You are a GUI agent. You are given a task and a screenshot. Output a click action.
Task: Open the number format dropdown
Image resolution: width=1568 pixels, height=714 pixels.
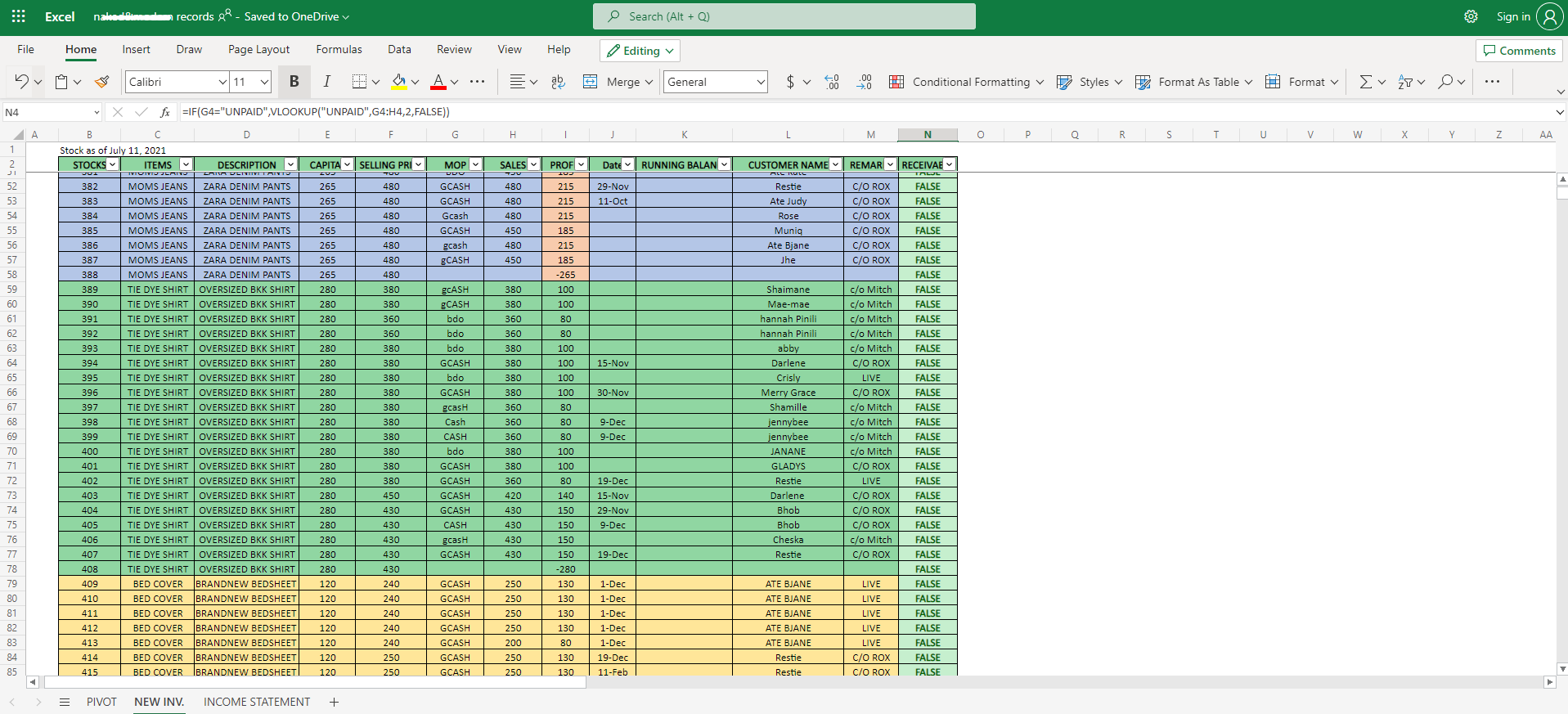[761, 82]
